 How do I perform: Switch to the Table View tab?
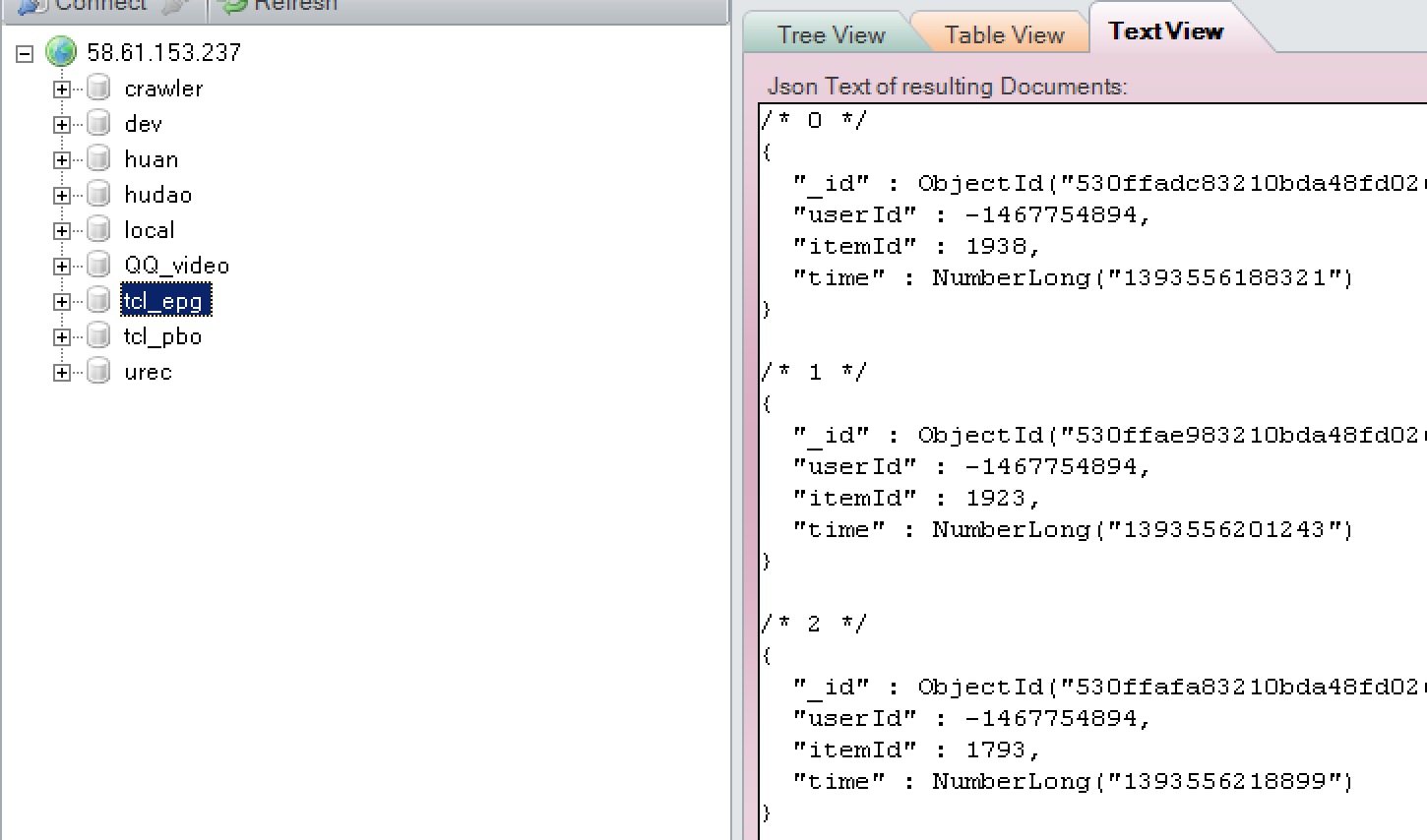click(1004, 35)
